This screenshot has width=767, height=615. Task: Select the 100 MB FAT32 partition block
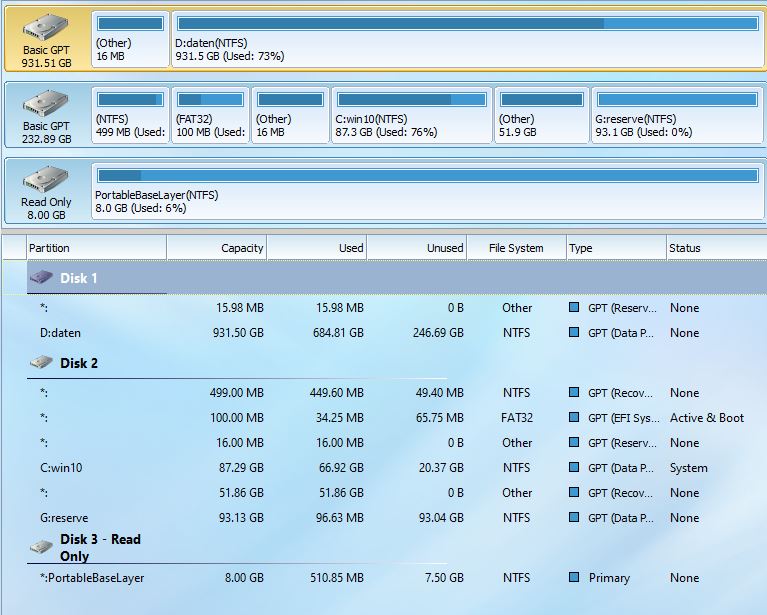click(211, 115)
